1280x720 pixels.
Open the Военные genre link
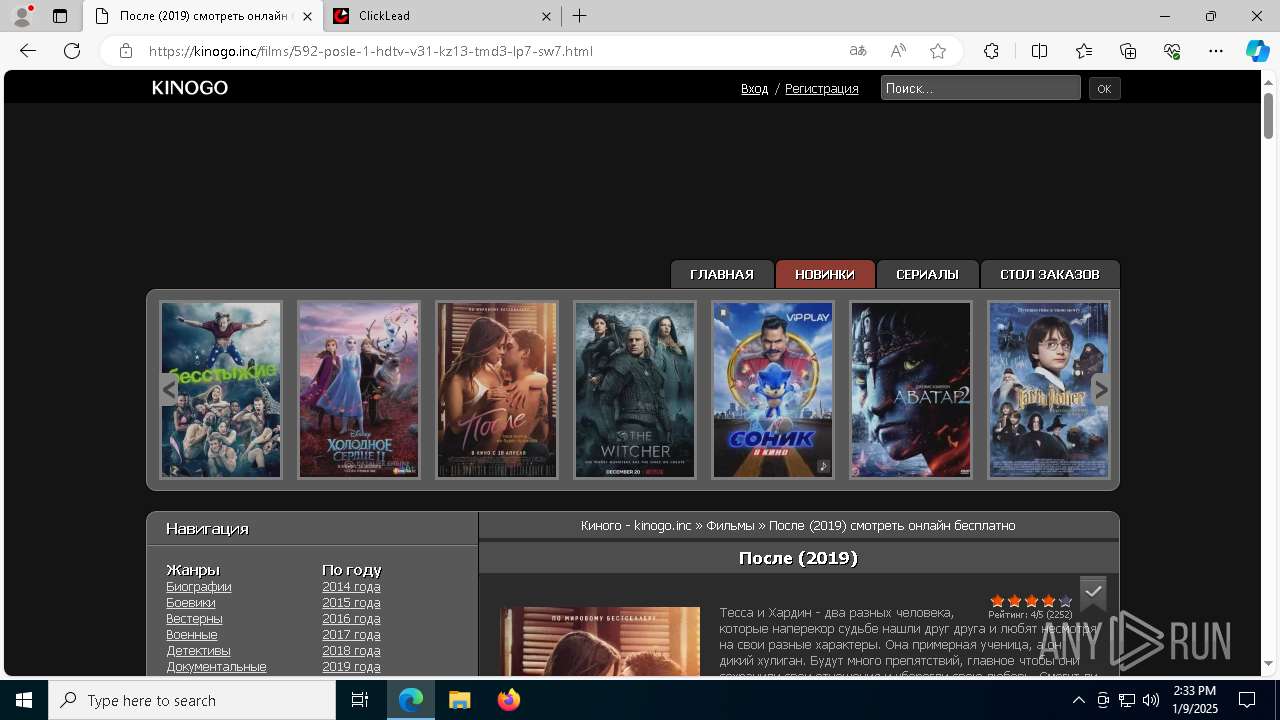pos(192,635)
